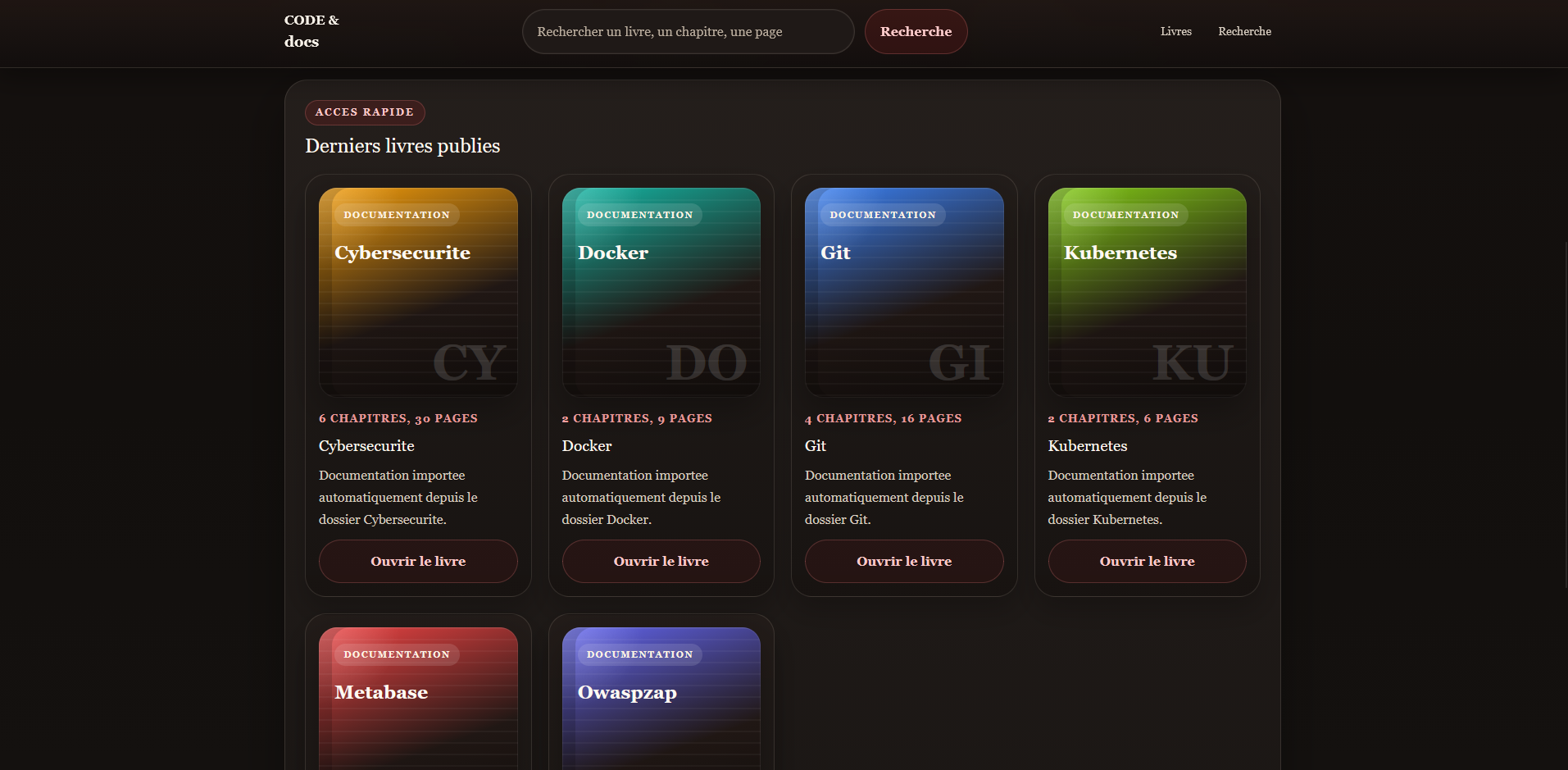Select the Kubernetes book cover

[x=1148, y=292]
